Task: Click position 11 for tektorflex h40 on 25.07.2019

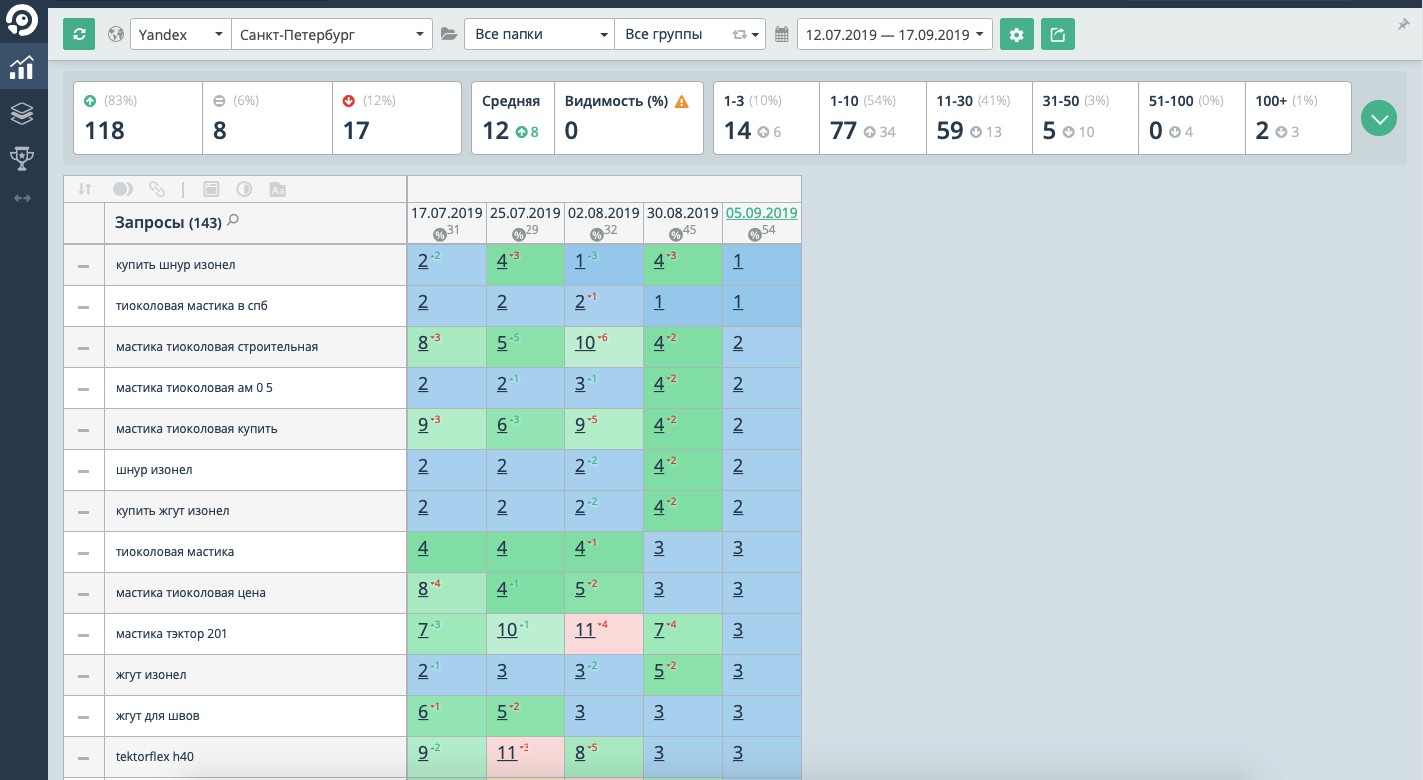Action: (507, 753)
